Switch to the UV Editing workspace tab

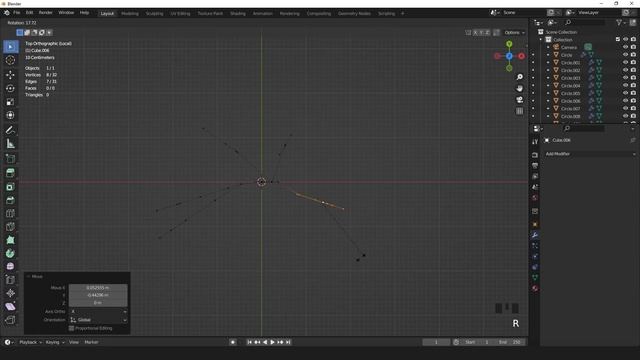180,13
